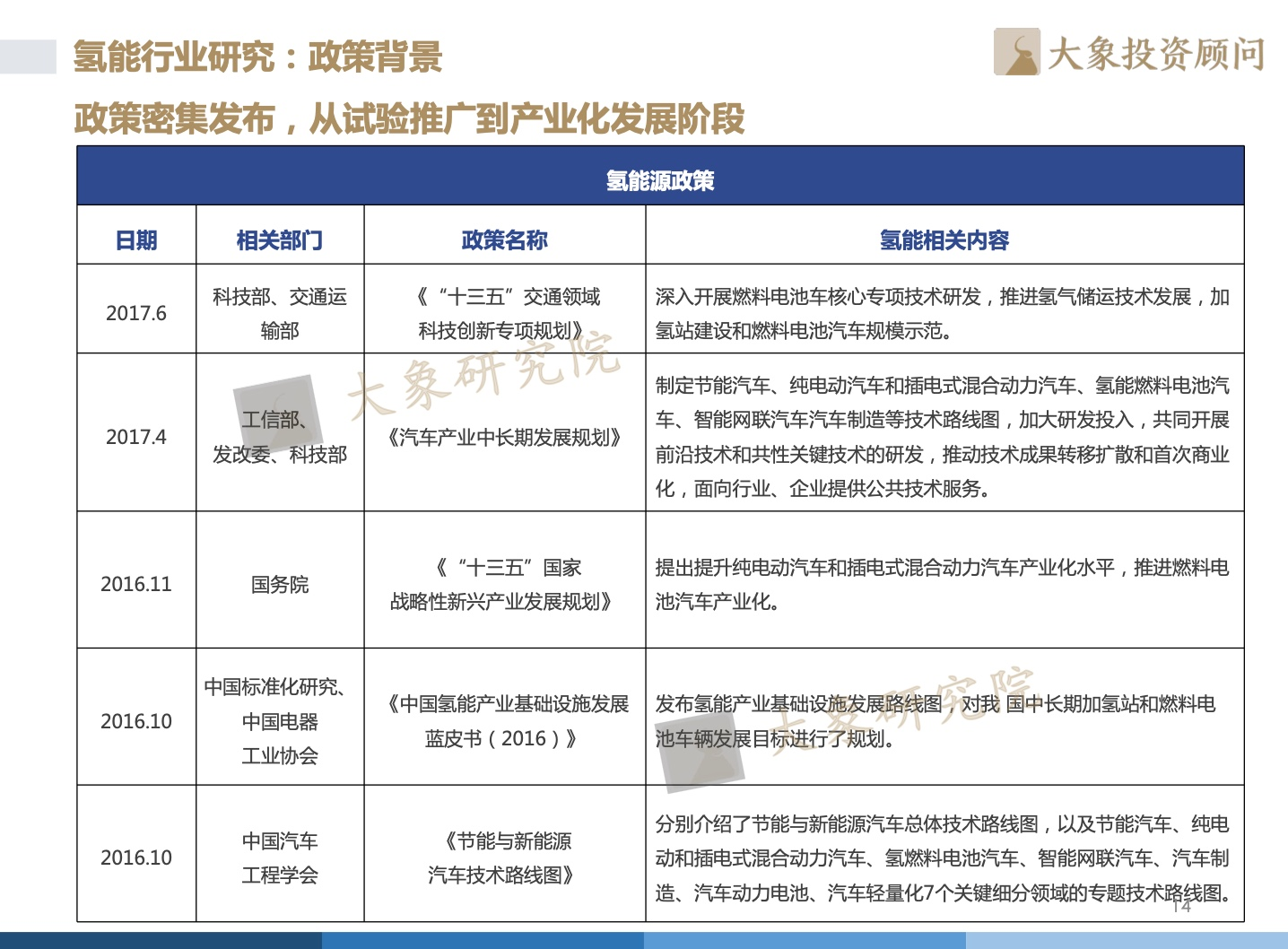1288x949 pixels.
Task: Click the page number 14
Action: pos(1182,906)
